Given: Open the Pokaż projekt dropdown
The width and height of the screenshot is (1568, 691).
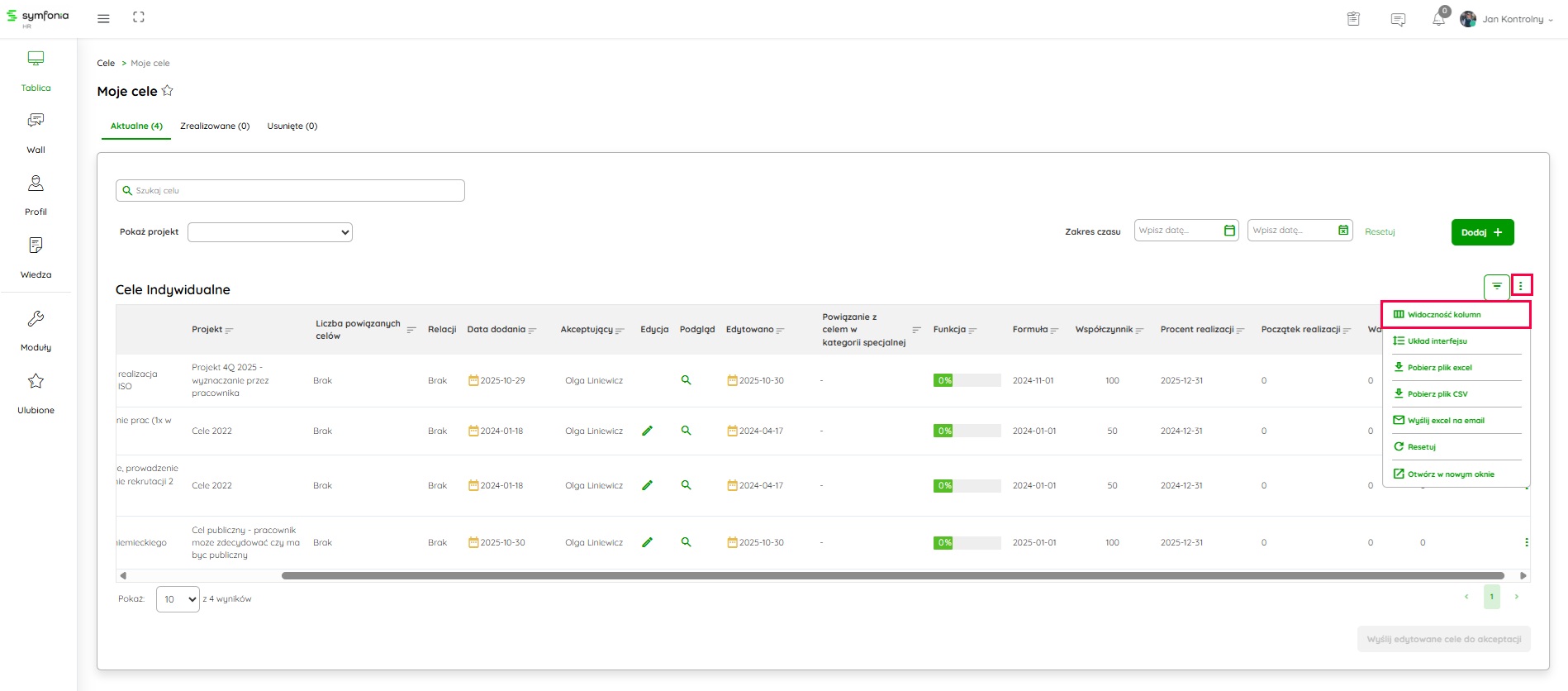Looking at the screenshot, I should click(270, 232).
